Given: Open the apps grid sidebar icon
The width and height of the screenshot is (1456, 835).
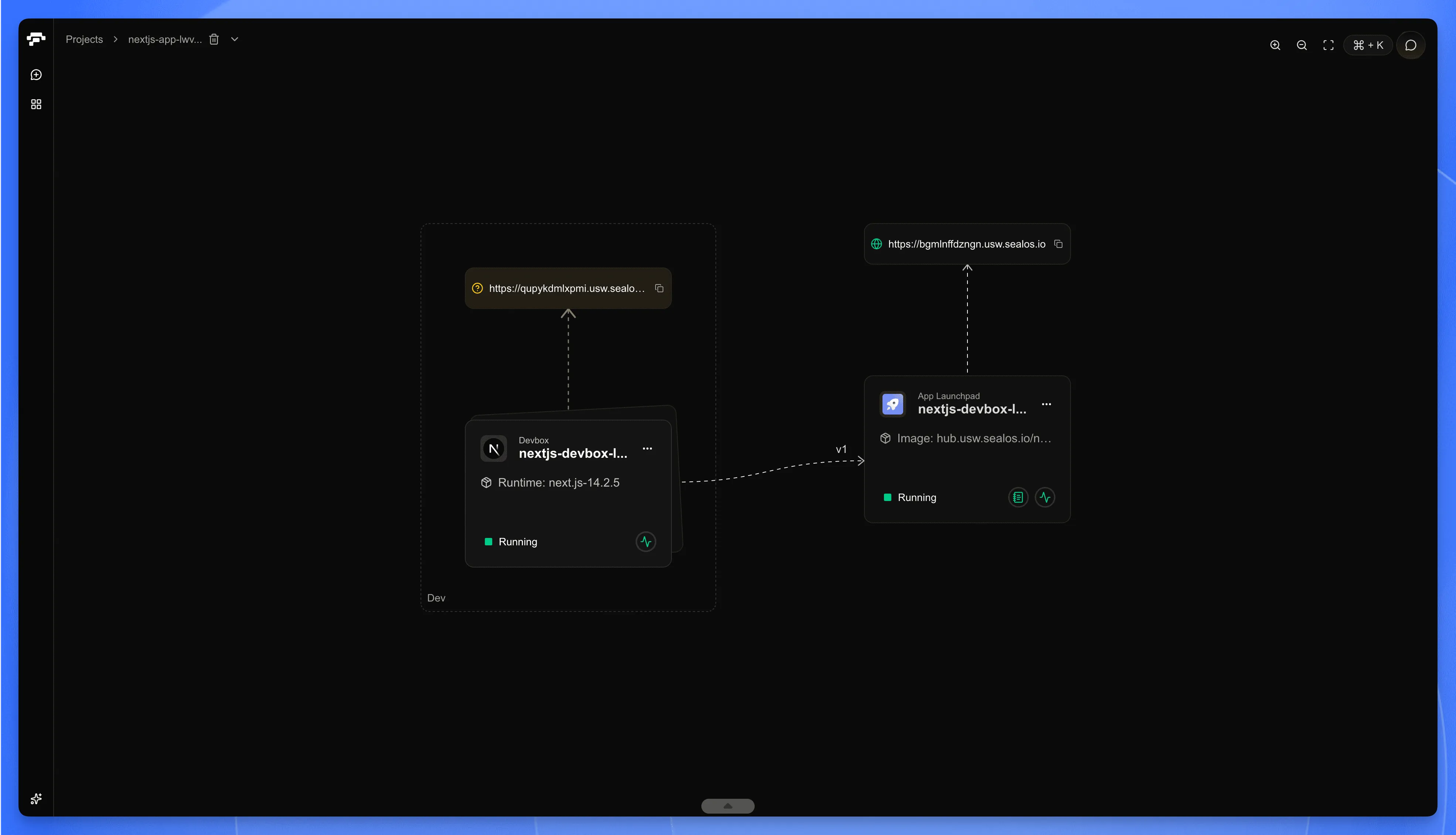Looking at the screenshot, I should [x=36, y=104].
